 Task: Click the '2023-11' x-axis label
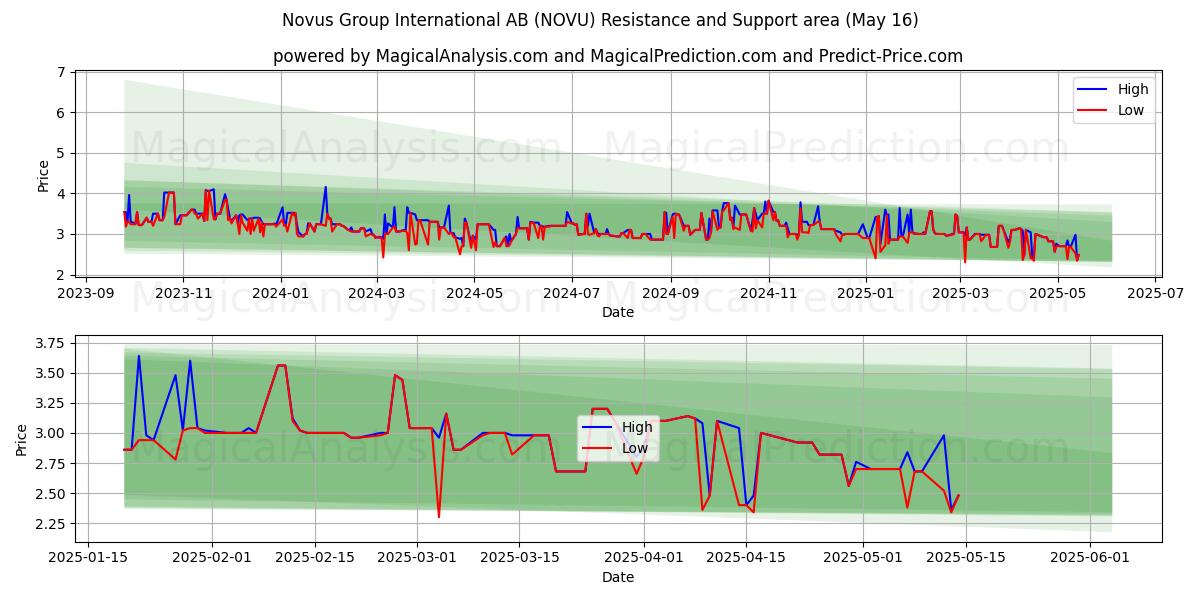183,294
